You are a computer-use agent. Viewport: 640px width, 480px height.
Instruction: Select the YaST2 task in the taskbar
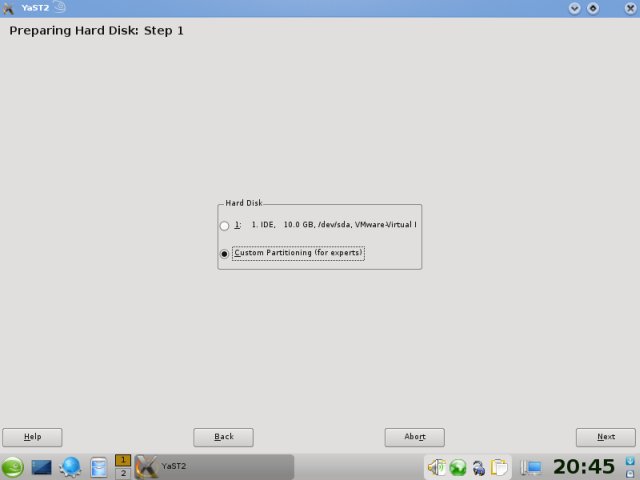214,467
